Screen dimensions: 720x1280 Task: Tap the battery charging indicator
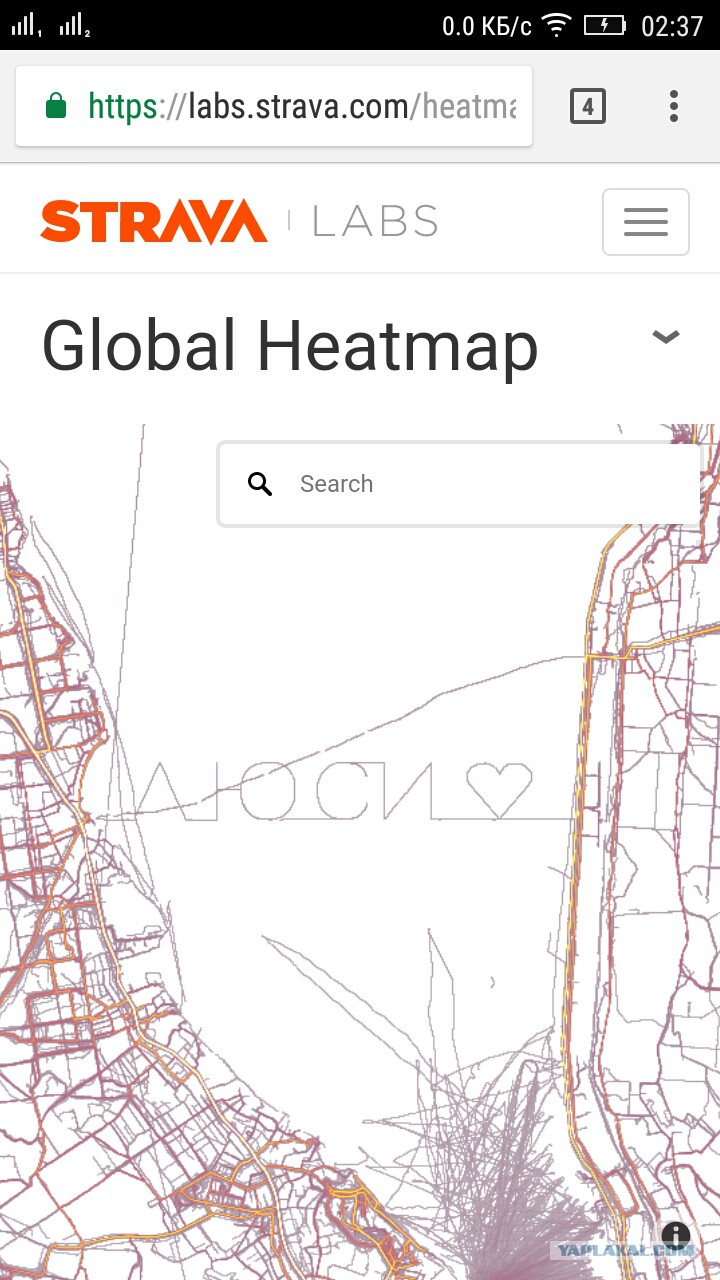pyautogui.click(x=604, y=25)
